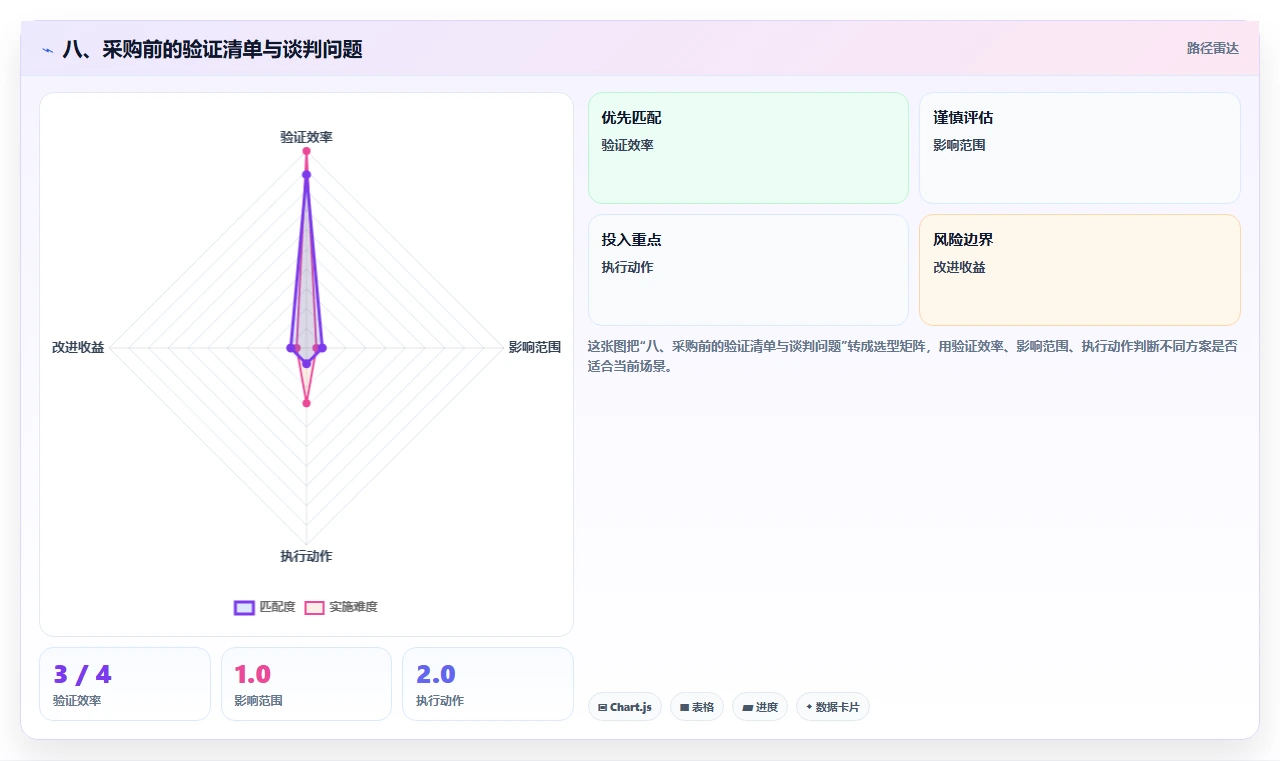Open the 投入重点 card
The width and height of the screenshot is (1280, 761).
pos(748,270)
